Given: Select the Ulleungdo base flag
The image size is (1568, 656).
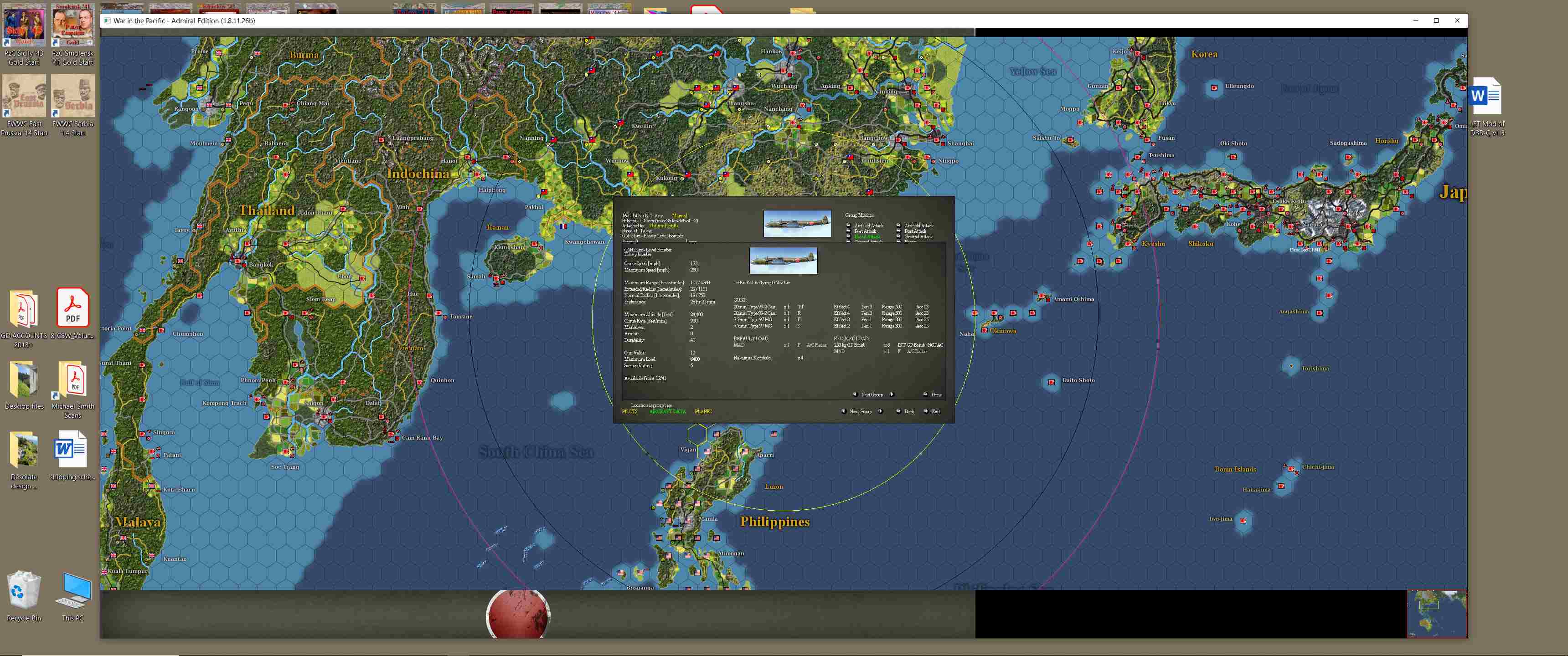Looking at the screenshot, I should (x=1214, y=87).
